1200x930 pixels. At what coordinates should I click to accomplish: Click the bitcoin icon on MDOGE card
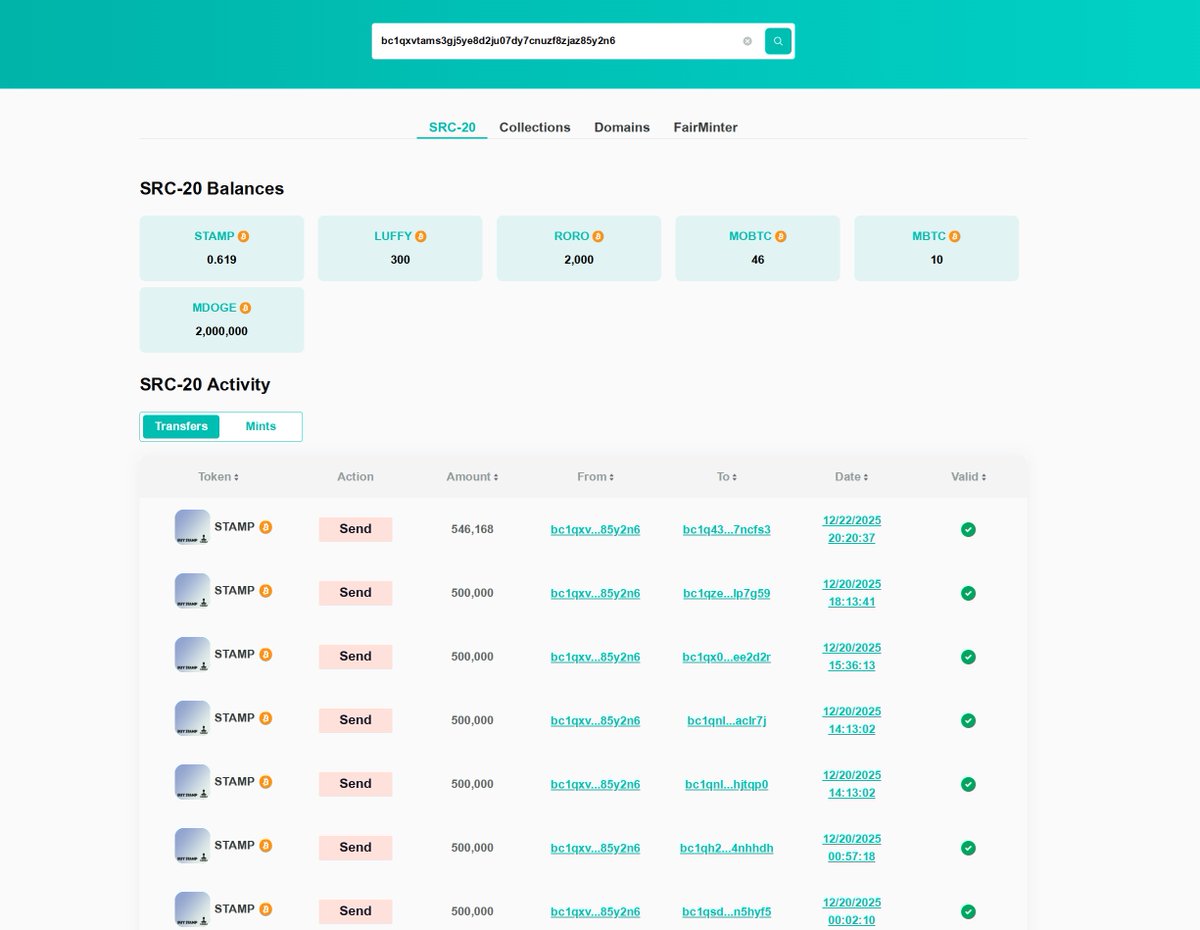[x=245, y=308]
